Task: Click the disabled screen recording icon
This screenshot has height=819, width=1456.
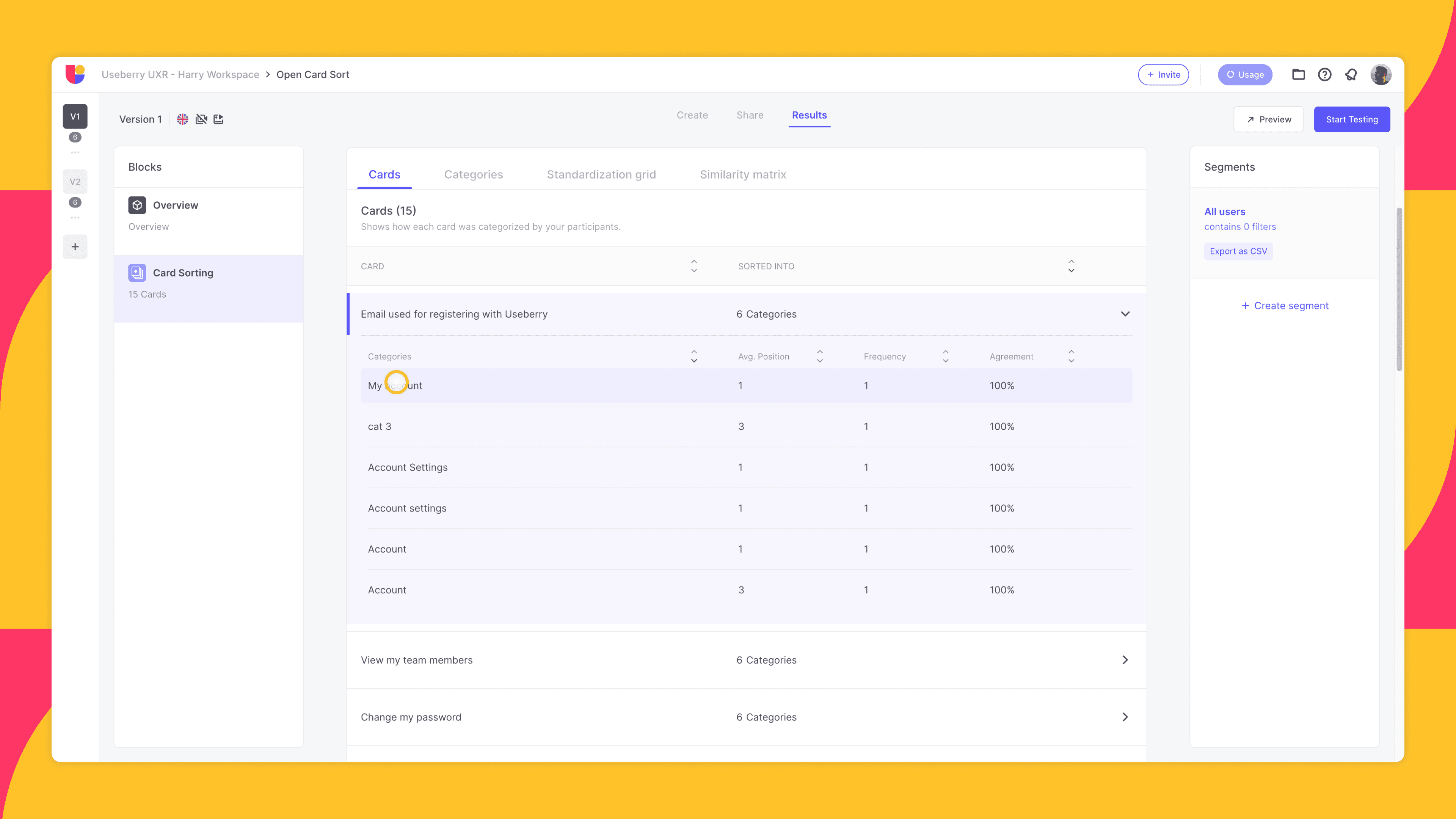Action: tap(201, 119)
